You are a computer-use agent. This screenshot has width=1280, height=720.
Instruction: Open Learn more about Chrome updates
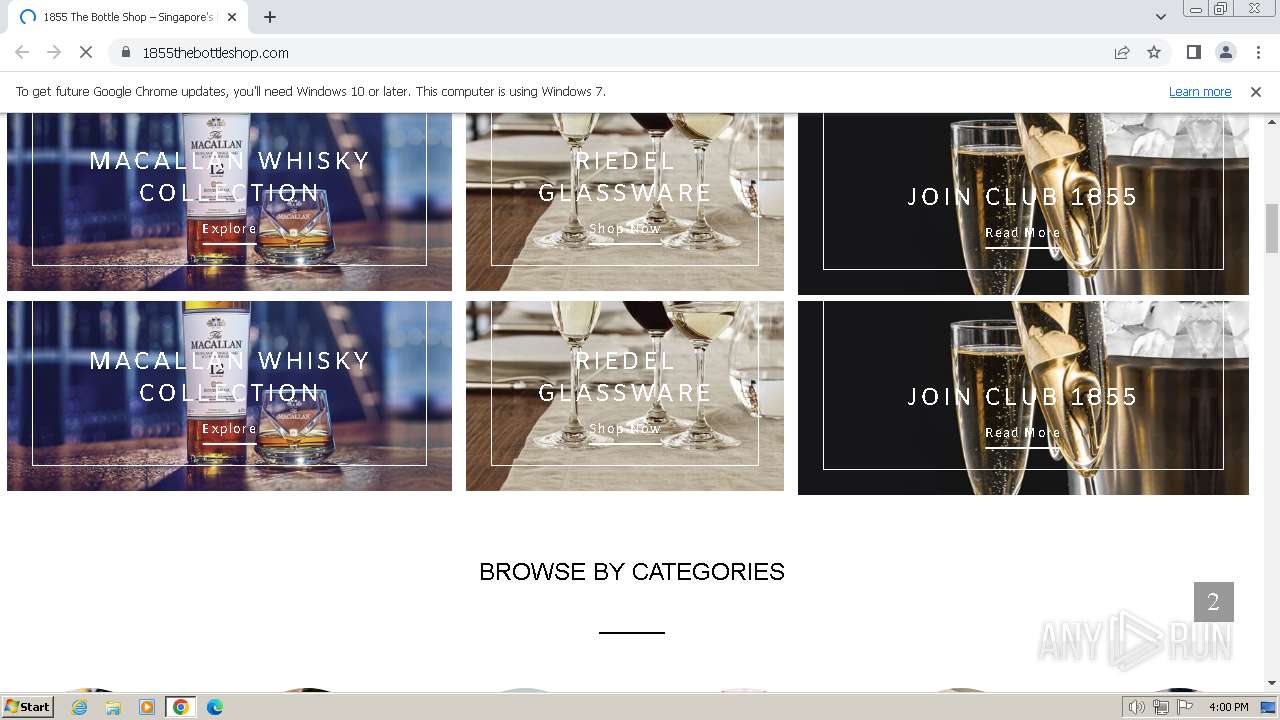1200,91
